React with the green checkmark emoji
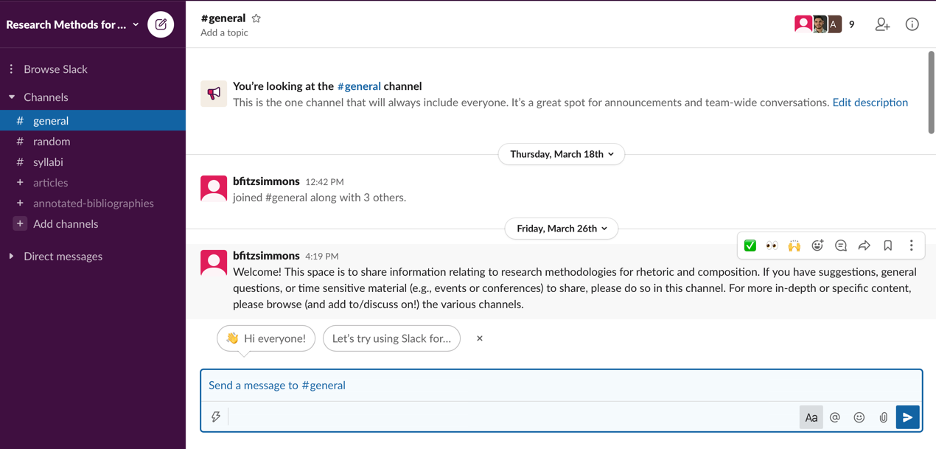936x450 pixels. coord(750,245)
